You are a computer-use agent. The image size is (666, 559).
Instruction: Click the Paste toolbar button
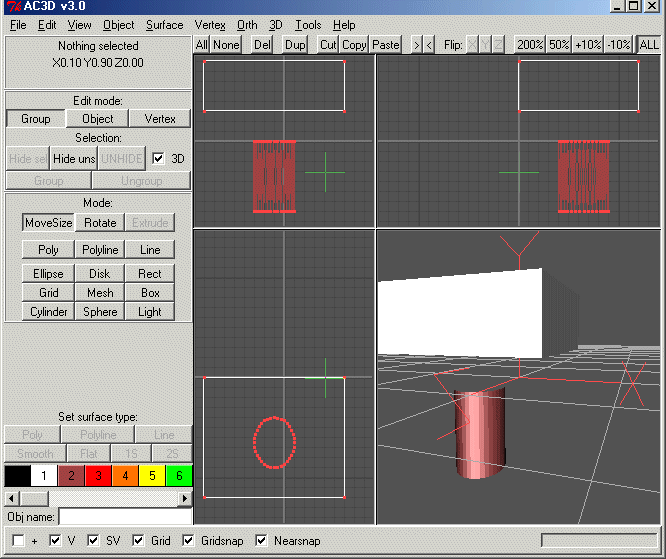[385, 45]
